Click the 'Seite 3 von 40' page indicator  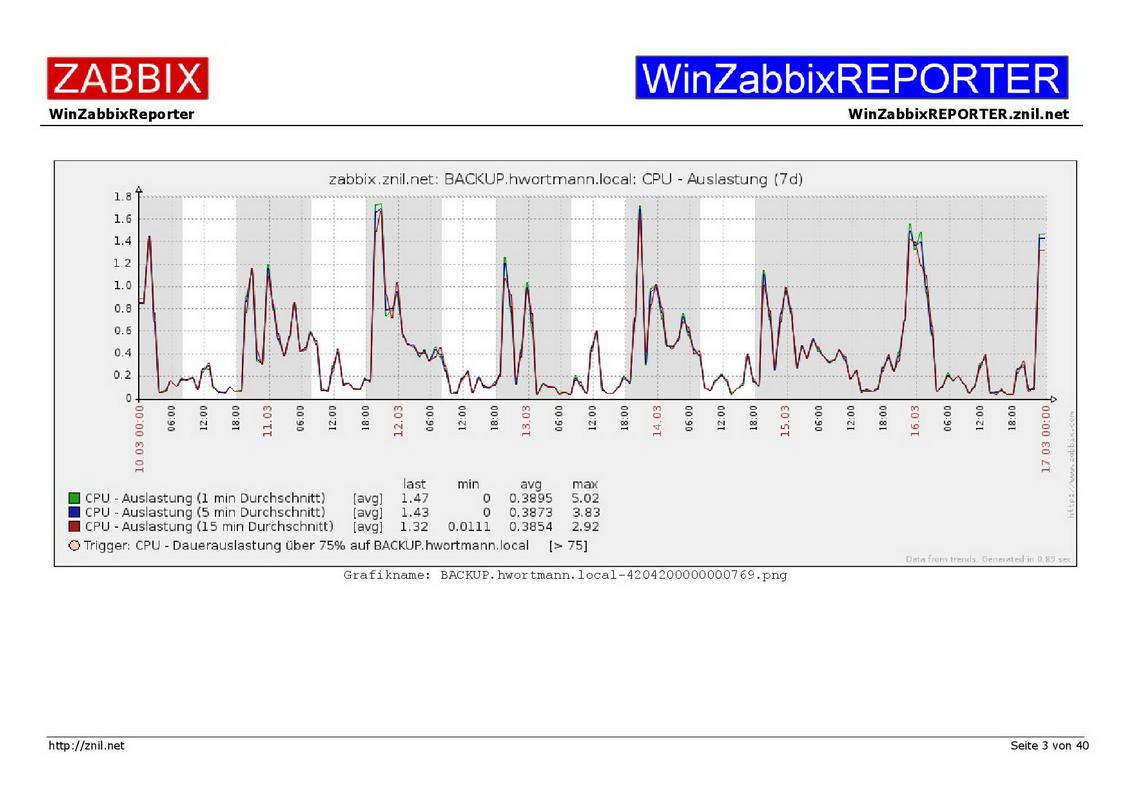(x=1049, y=746)
